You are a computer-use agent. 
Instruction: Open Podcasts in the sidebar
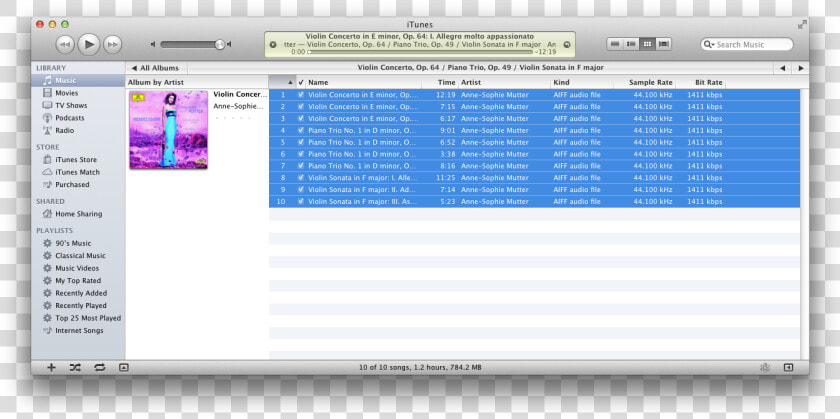click(70, 118)
